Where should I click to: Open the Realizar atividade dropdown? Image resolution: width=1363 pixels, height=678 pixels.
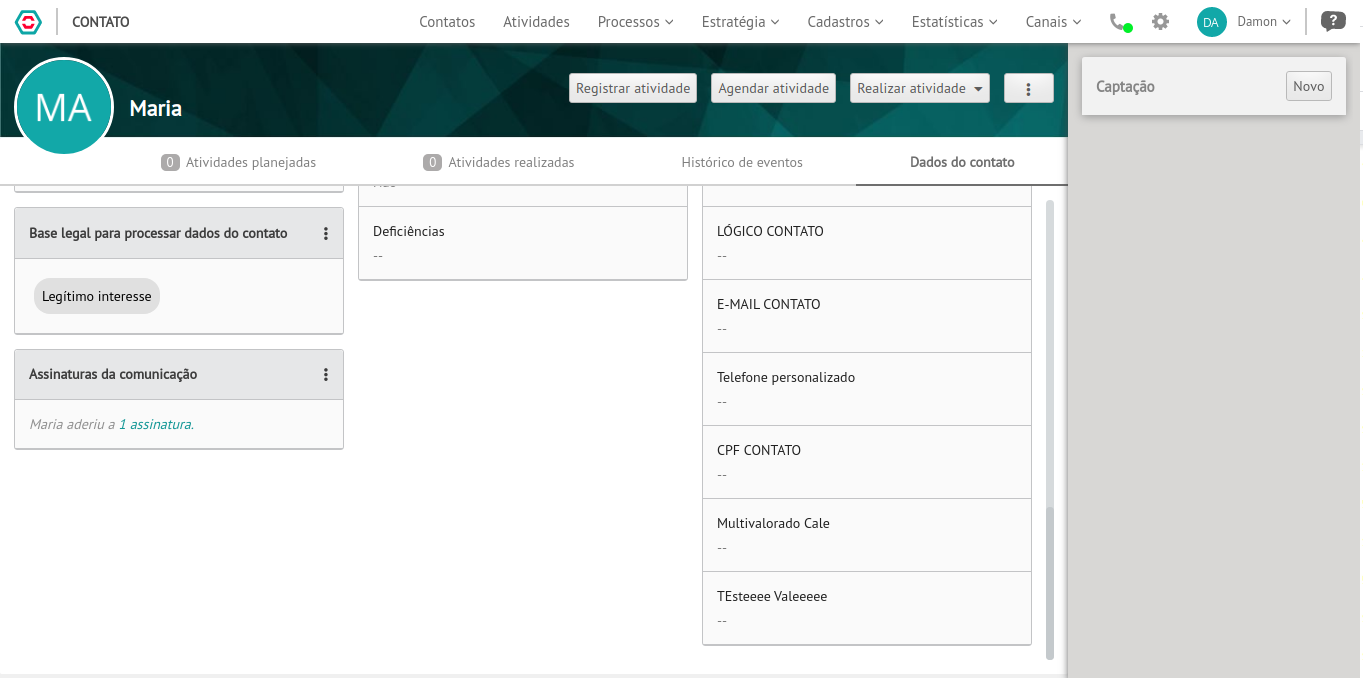(920, 88)
